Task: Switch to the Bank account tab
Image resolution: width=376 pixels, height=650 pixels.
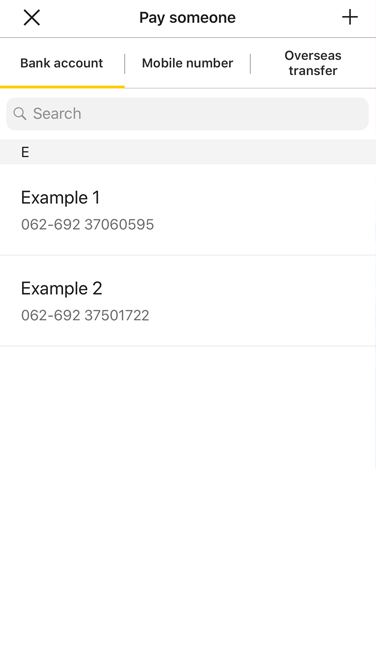Action: point(62,63)
